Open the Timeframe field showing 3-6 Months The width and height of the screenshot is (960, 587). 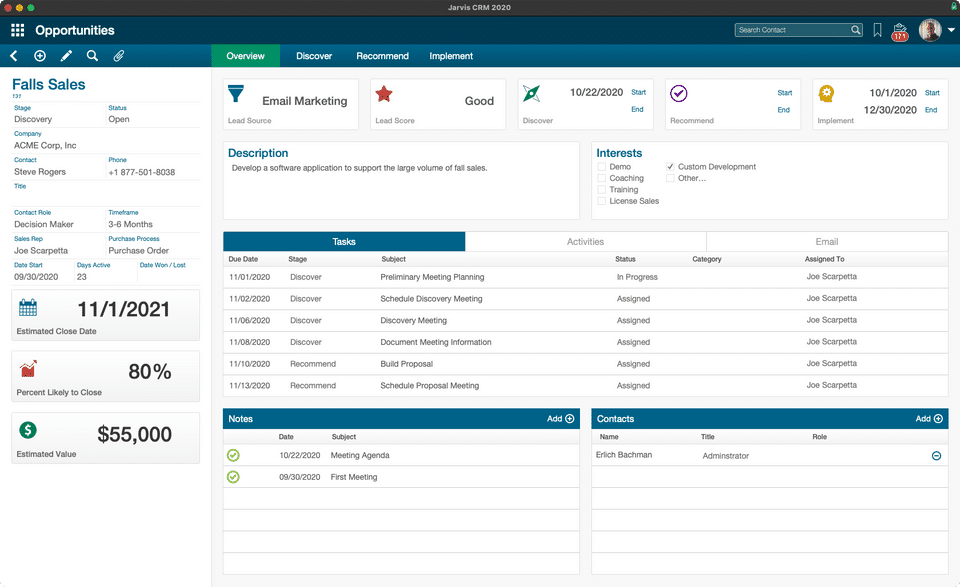pos(153,225)
